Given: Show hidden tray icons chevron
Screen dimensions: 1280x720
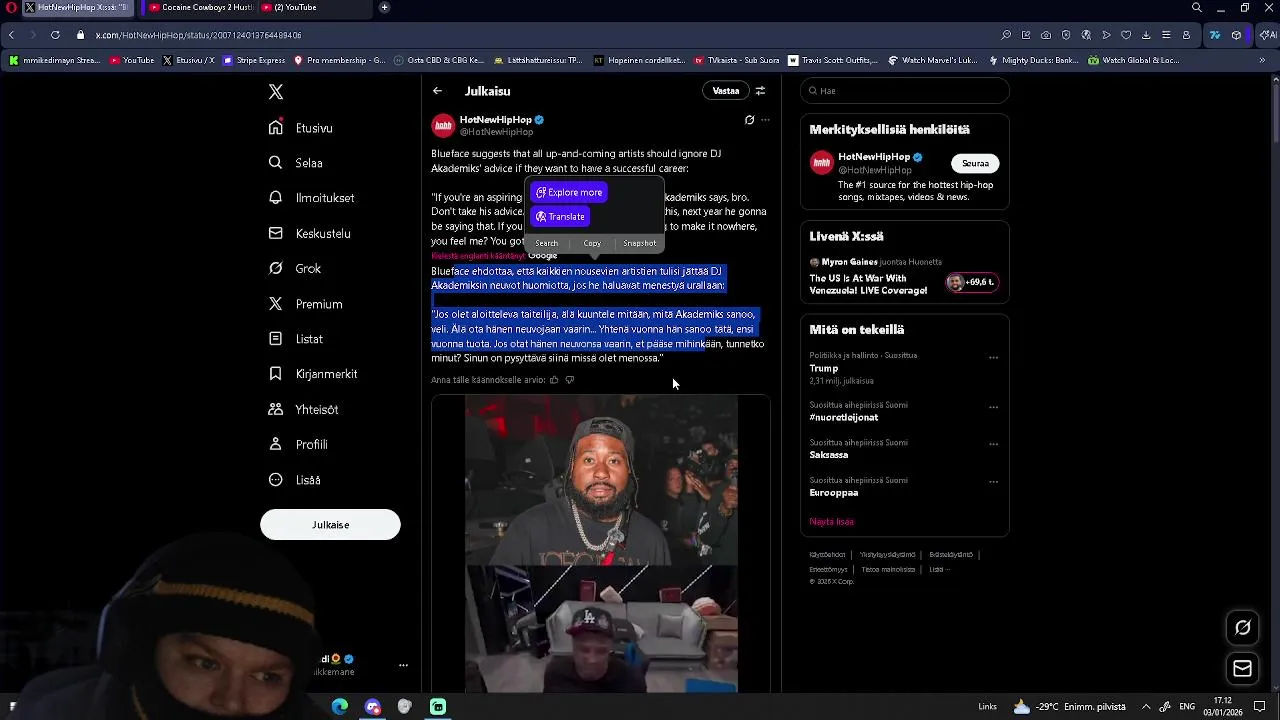Looking at the screenshot, I should point(1146,707).
